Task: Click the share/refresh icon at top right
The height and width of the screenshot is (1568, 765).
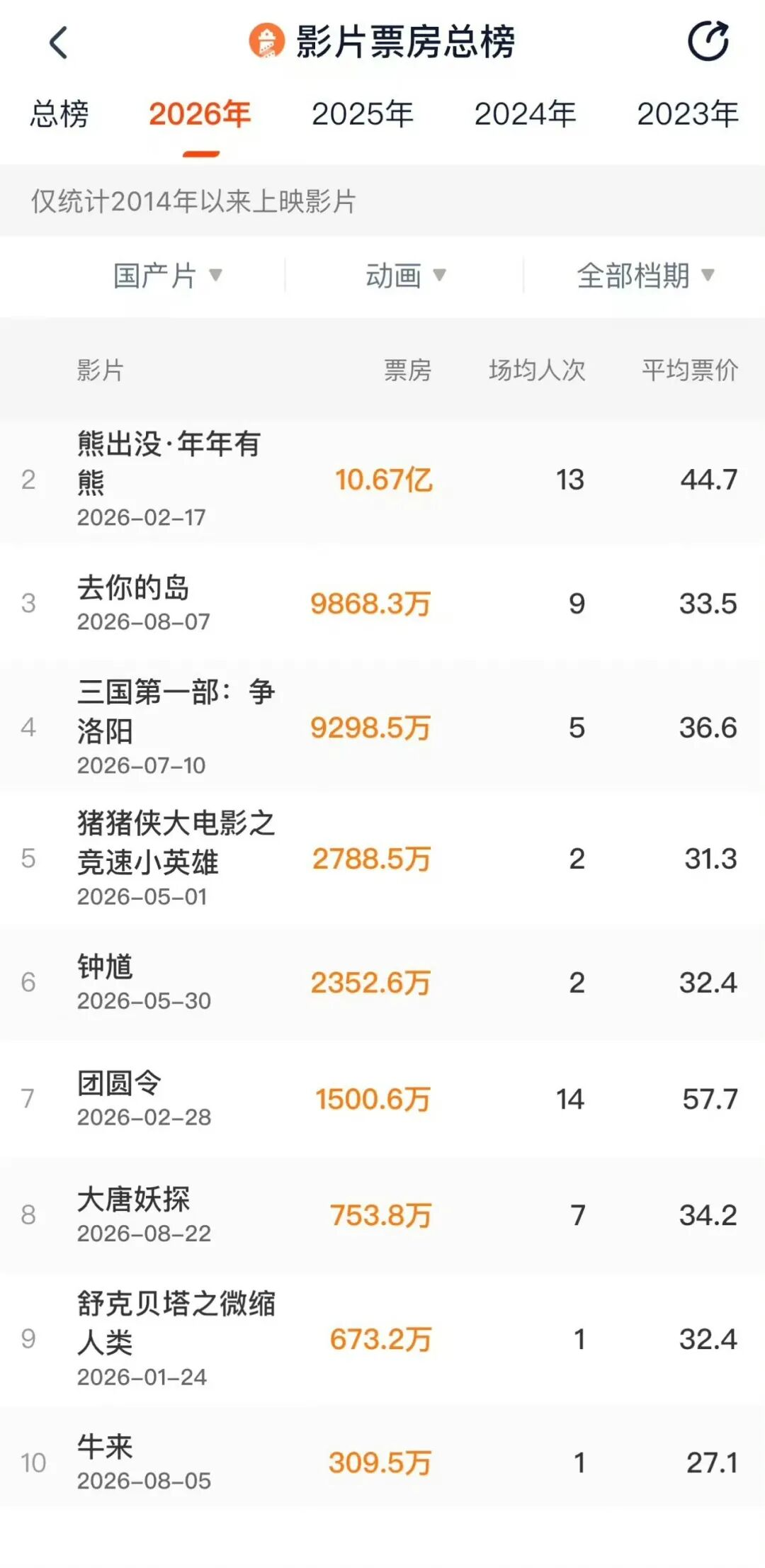Action: [708, 41]
